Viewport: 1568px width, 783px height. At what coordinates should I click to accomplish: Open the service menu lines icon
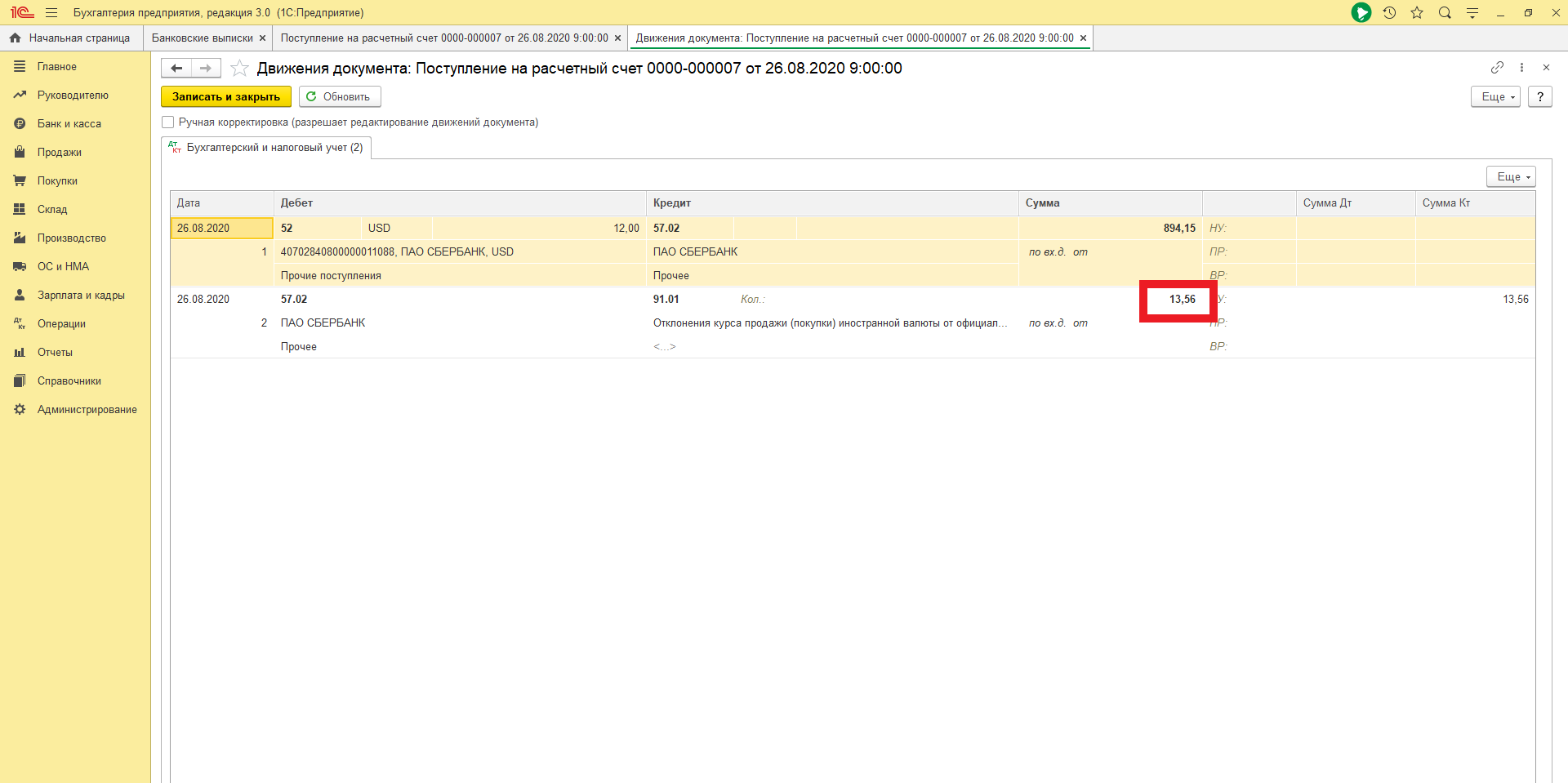(1472, 12)
